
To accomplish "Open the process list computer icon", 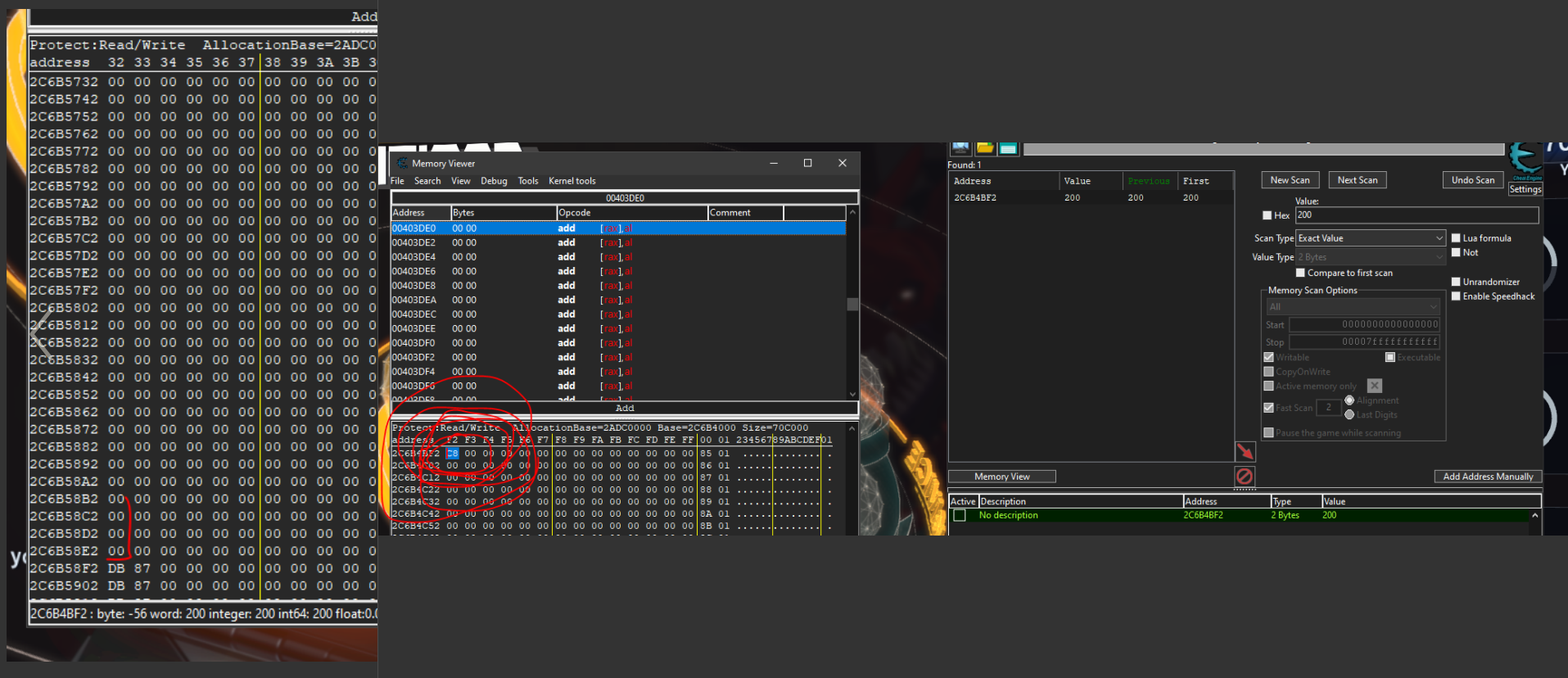I will (960, 147).
